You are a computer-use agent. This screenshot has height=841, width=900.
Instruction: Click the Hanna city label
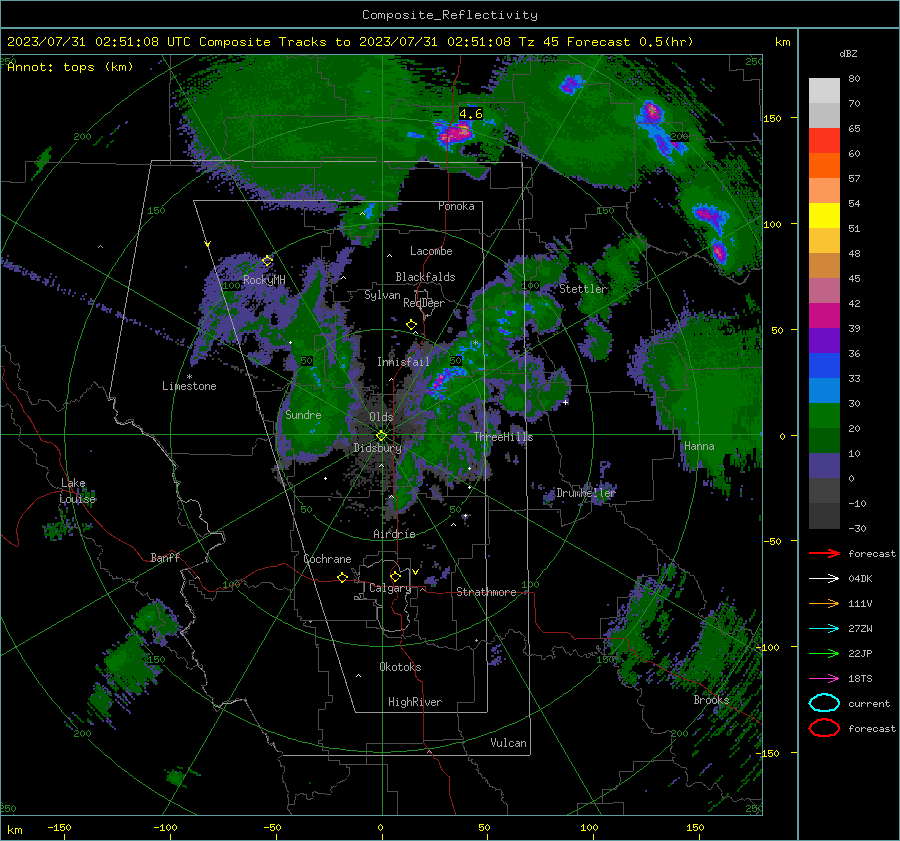click(699, 446)
